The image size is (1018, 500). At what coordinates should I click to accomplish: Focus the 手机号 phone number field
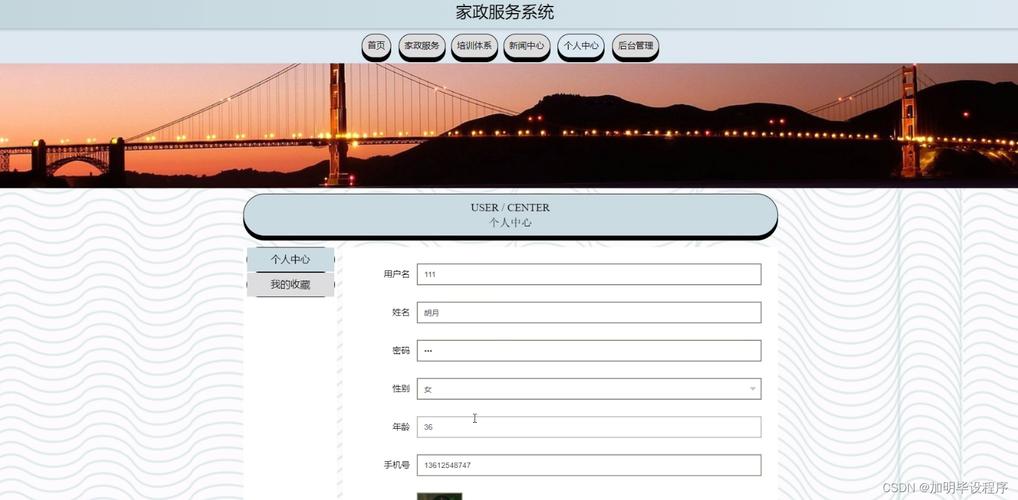[588, 465]
